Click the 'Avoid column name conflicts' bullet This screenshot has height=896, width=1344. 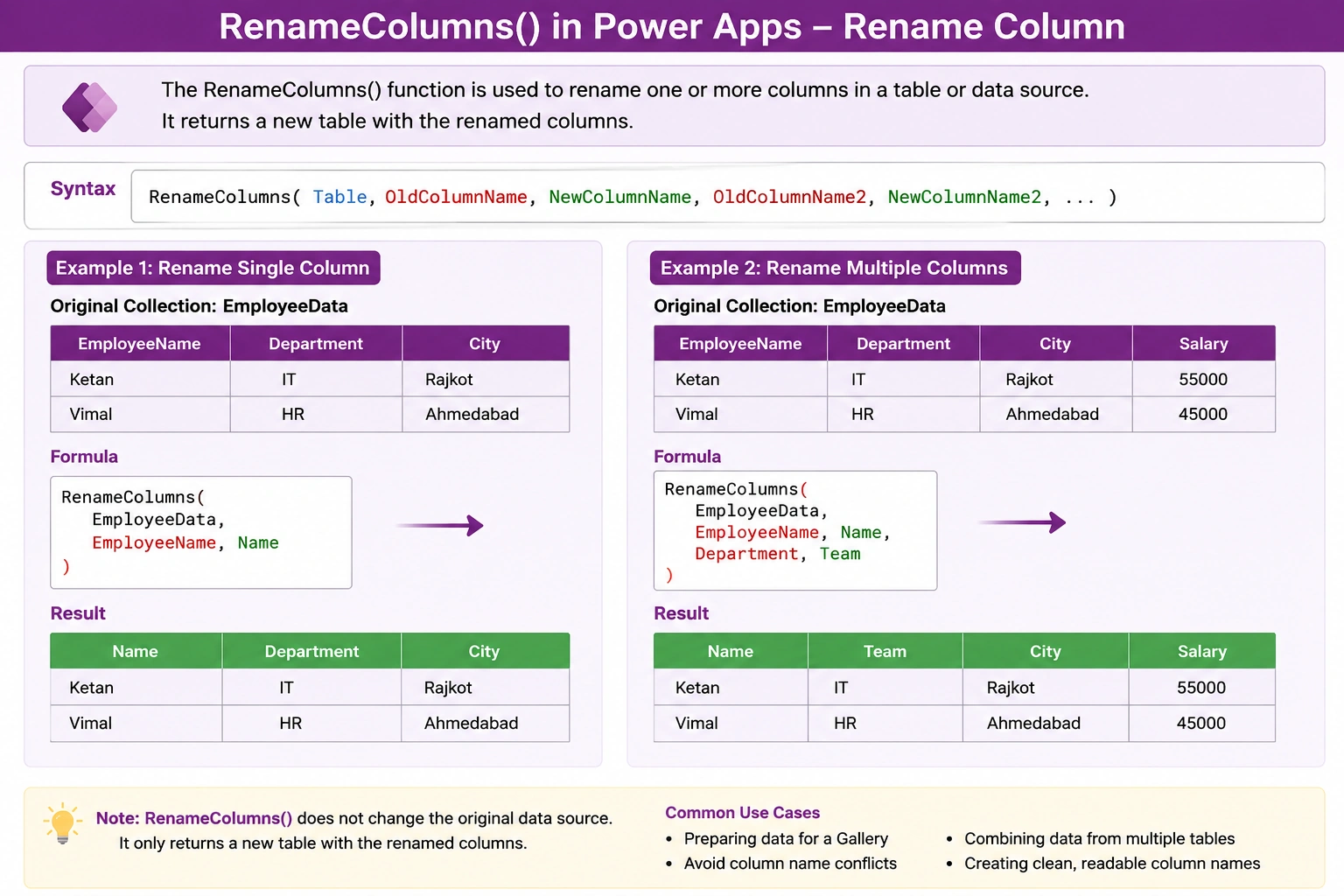790,864
